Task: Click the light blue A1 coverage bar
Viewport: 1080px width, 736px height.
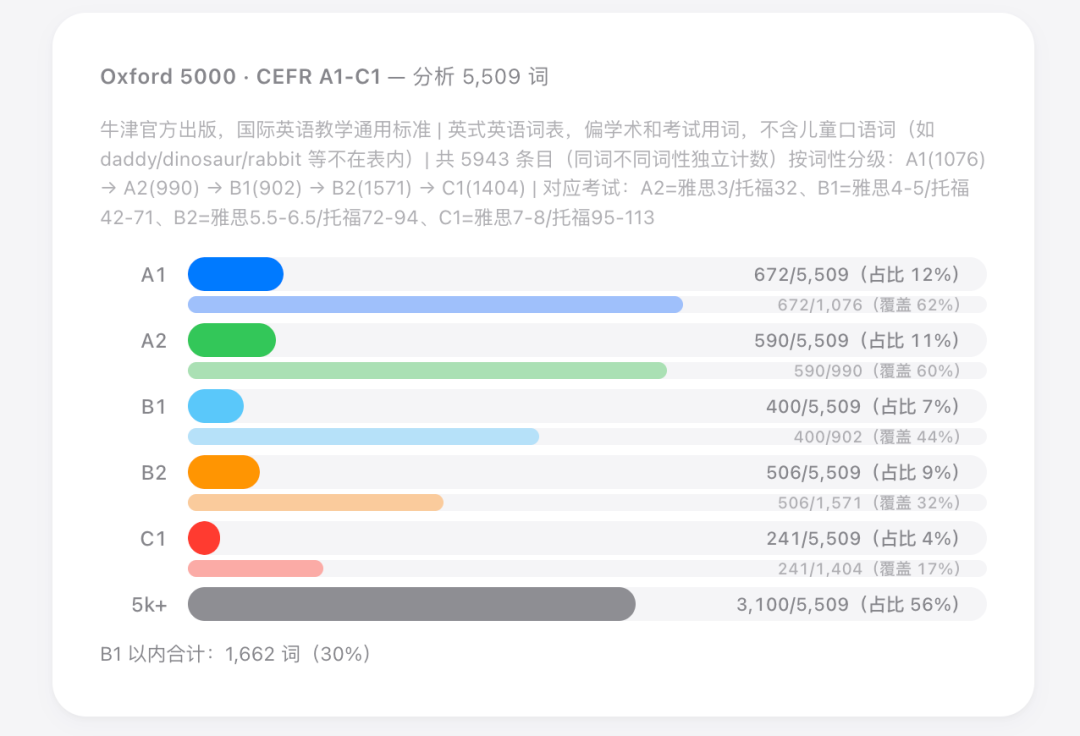Action: (435, 305)
